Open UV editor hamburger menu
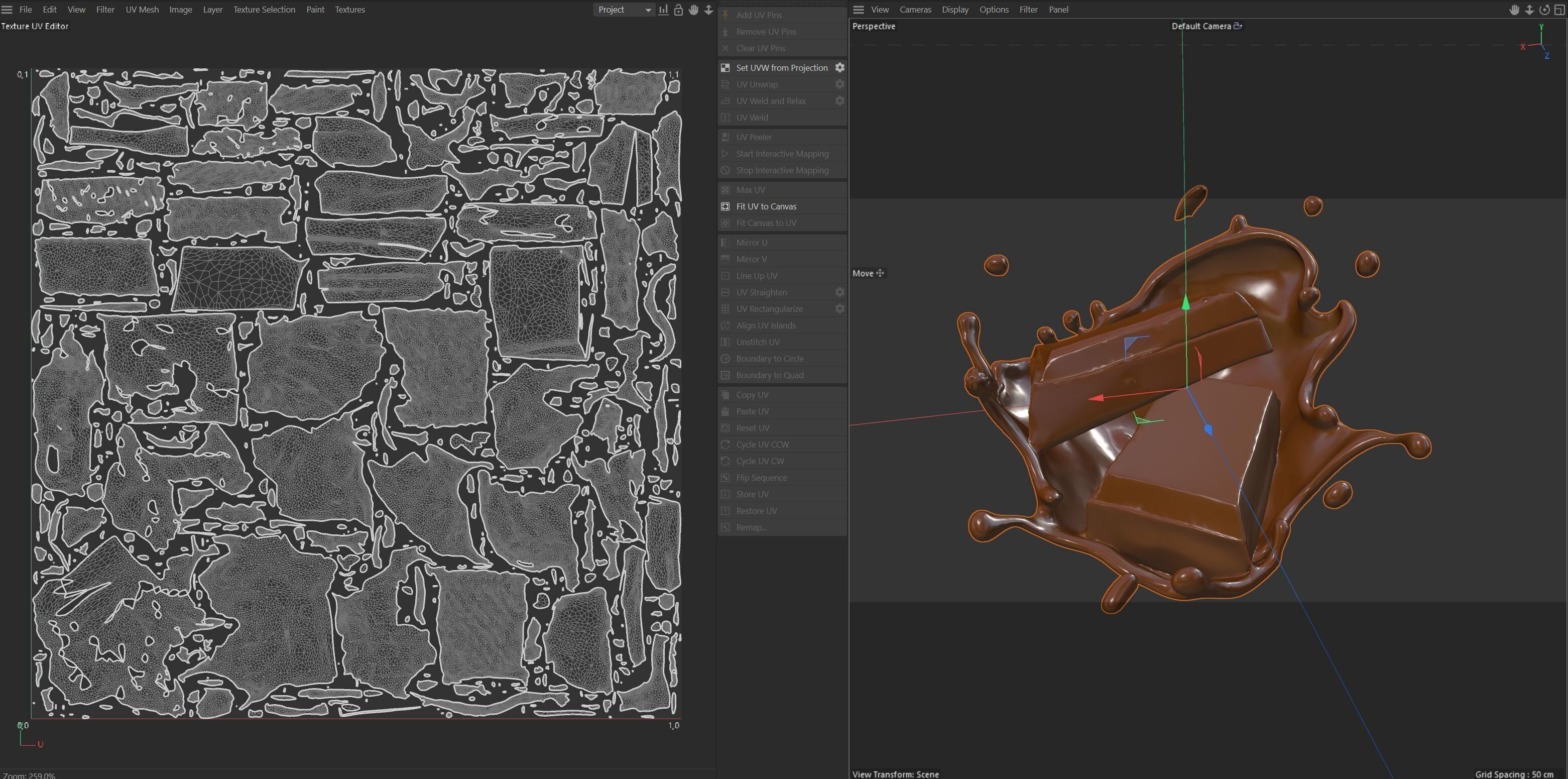Viewport: 1568px width, 779px height. [7, 10]
